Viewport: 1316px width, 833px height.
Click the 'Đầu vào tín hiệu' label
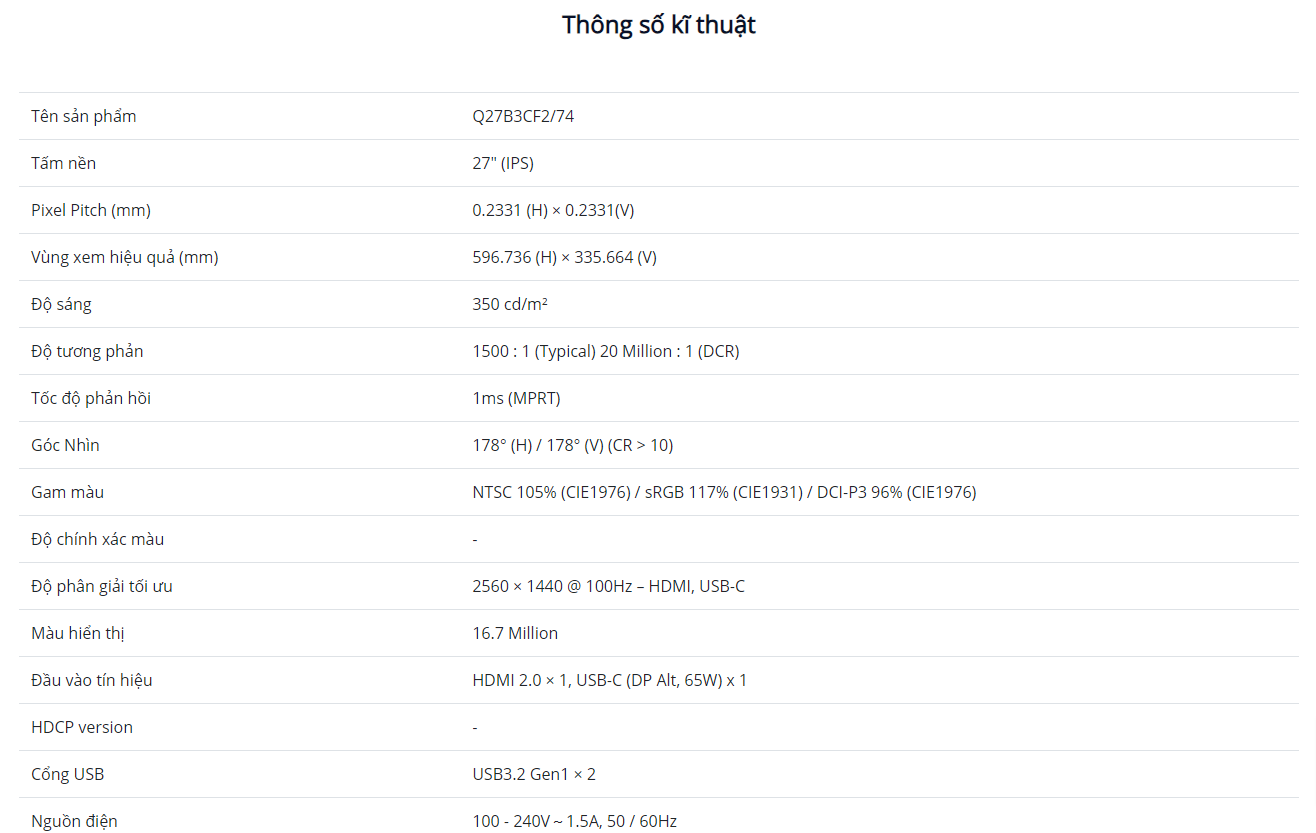pyautogui.click(x=92, y=680)
